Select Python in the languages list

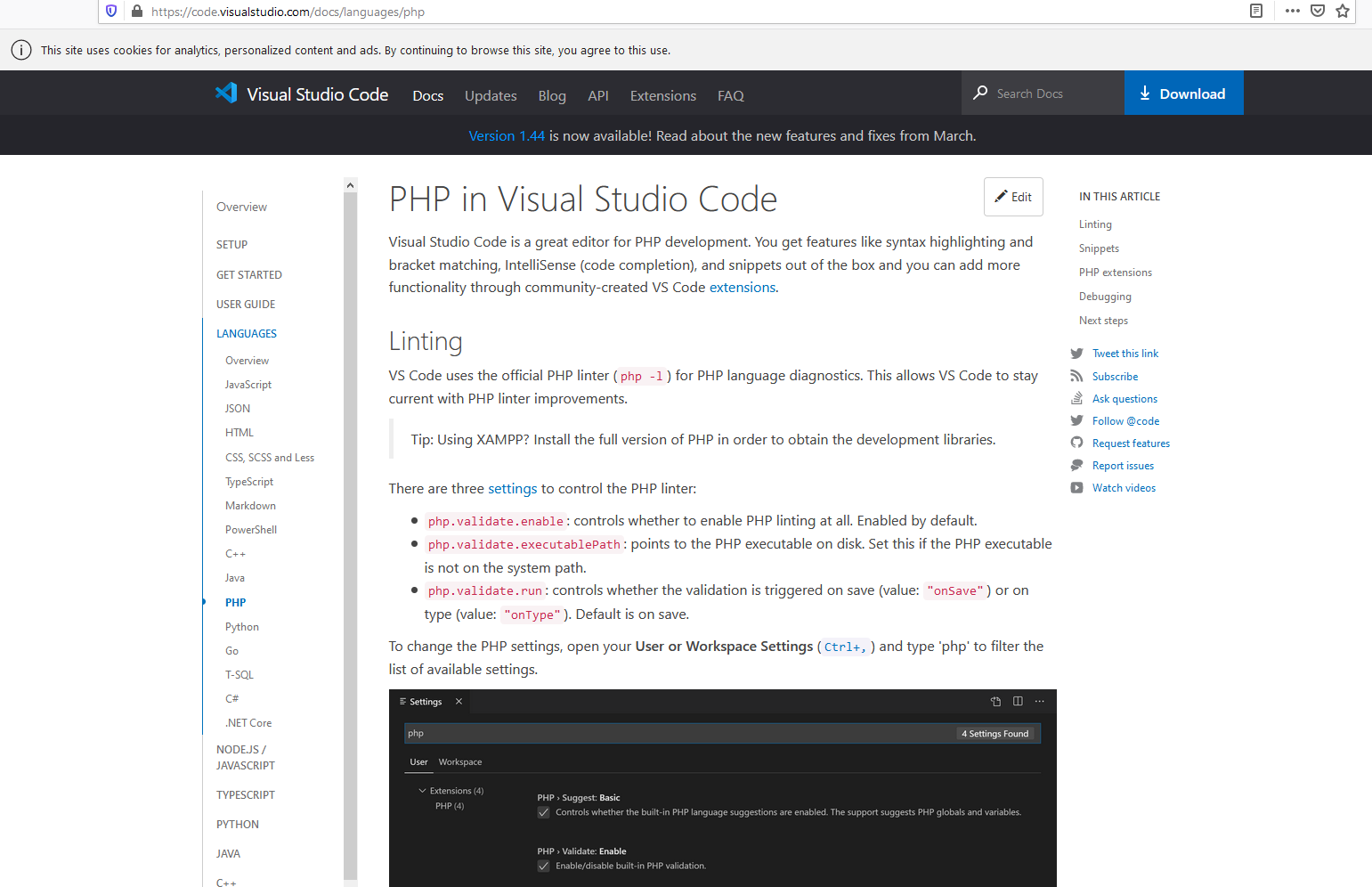click(242, 627)
